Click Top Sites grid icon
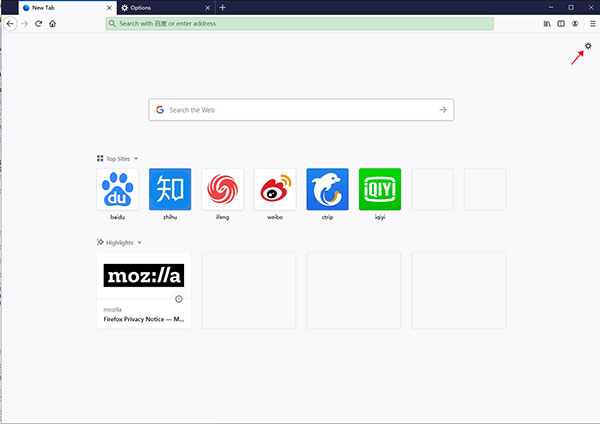 pyautogui.click(x=100, y=158)
